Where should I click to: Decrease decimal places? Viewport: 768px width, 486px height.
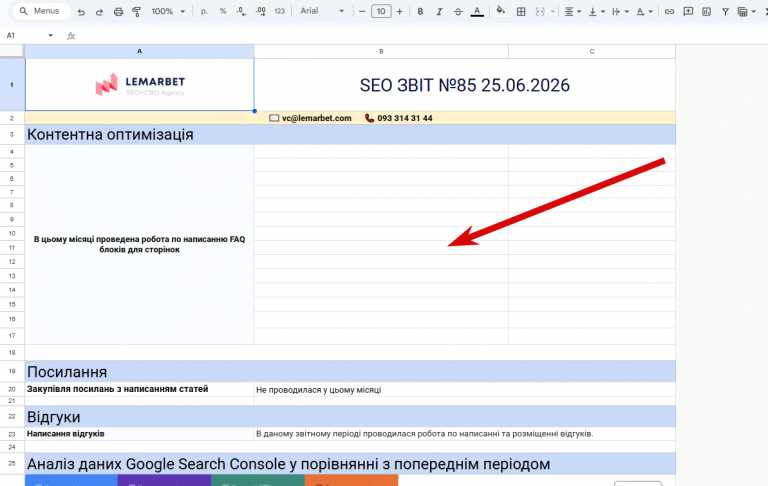point(241,11)
